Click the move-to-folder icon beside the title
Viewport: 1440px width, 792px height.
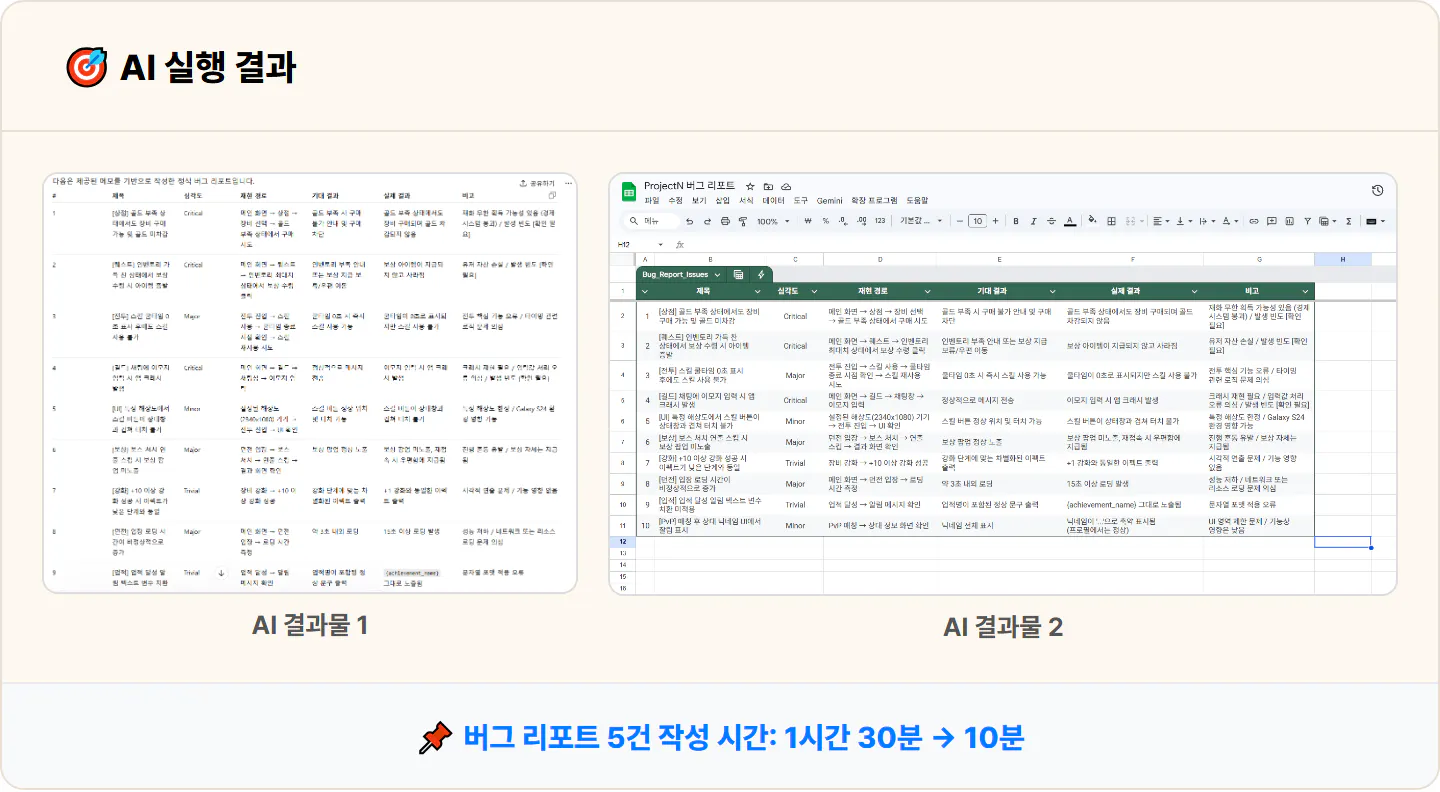click(x=768, y=187)
